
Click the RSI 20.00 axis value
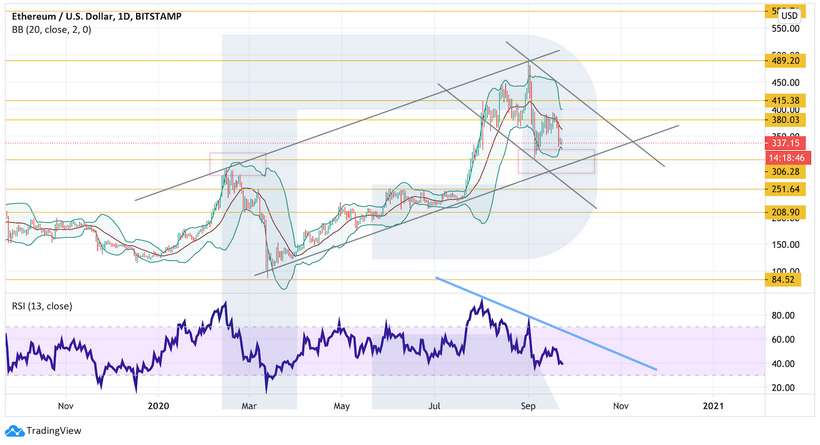(x=783, y=387)
